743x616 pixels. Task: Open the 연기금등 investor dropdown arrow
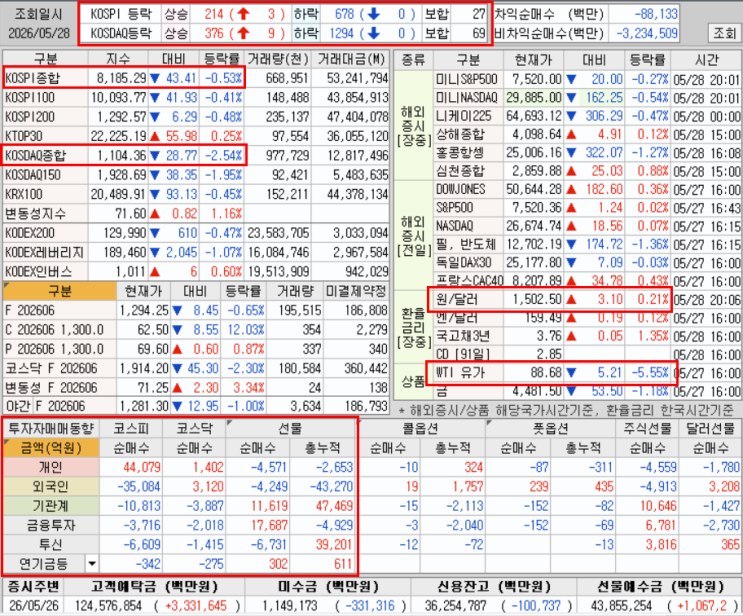pos(92,564)
